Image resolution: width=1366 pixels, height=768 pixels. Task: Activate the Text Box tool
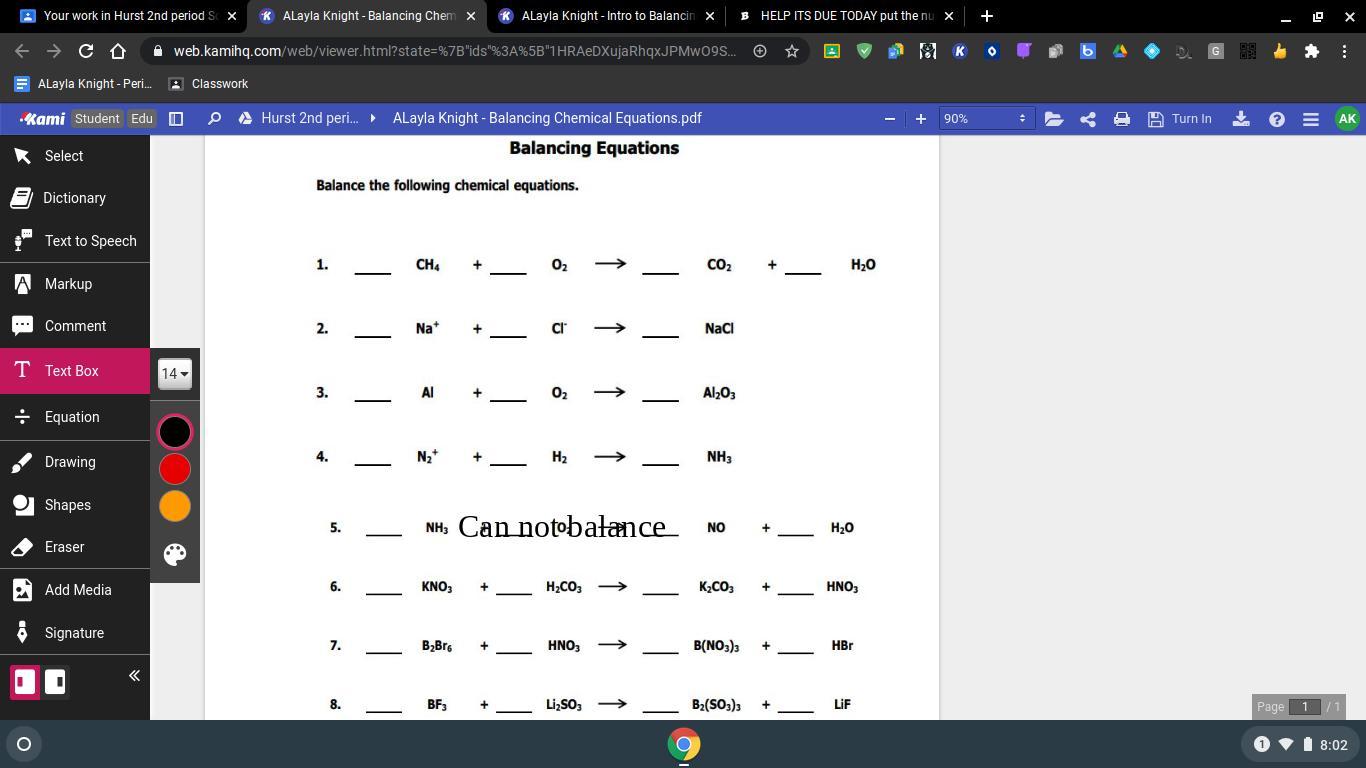click(75, 371)
